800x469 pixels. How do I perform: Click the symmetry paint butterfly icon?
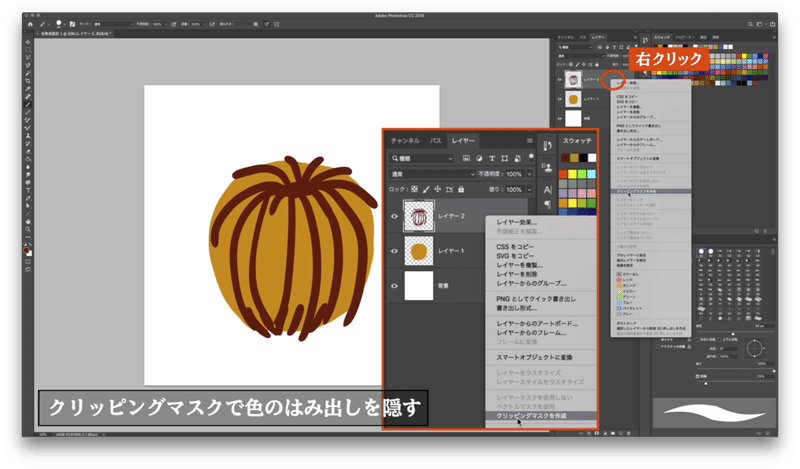277,24
